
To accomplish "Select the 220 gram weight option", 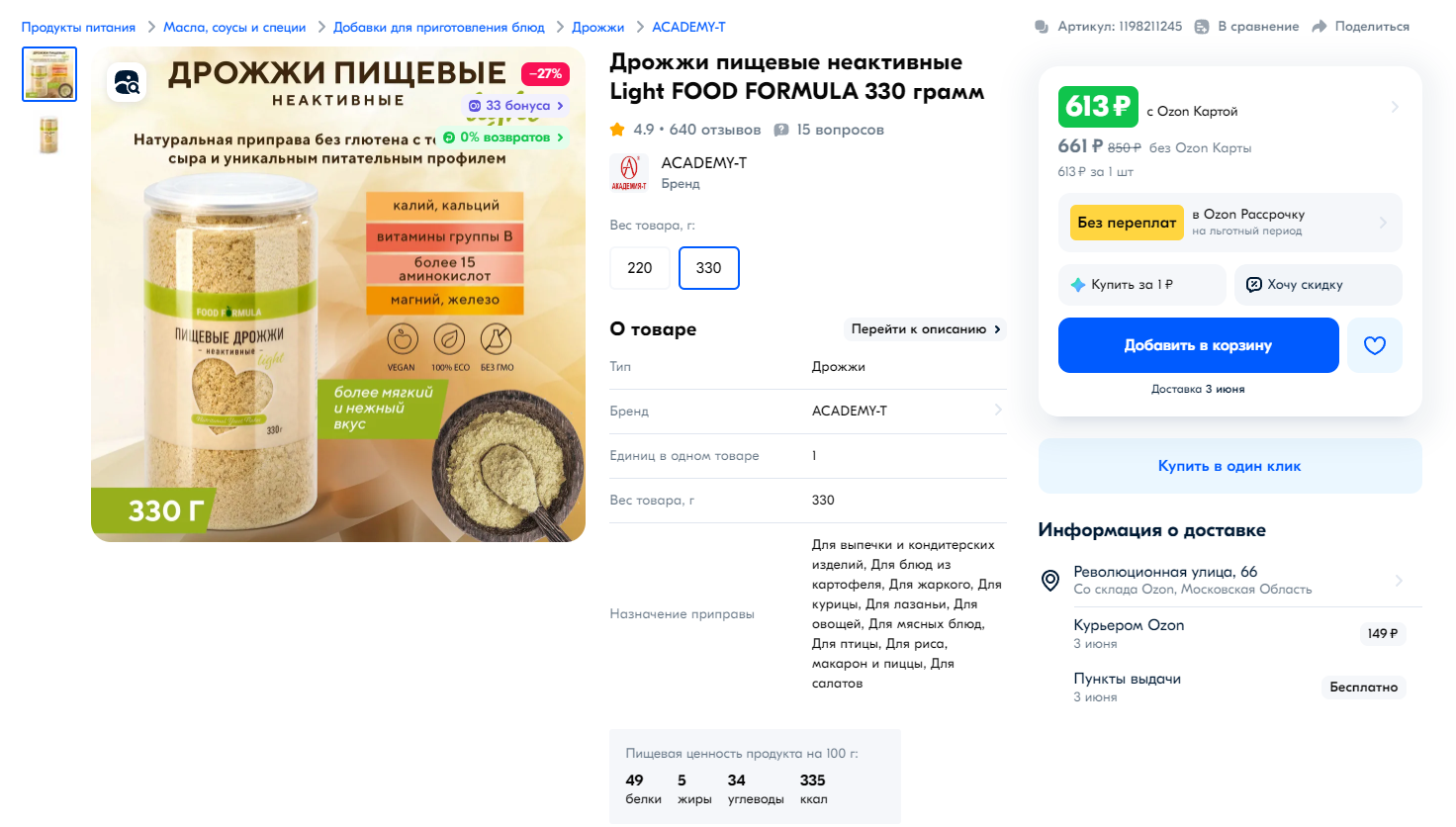I will [640, 268].
